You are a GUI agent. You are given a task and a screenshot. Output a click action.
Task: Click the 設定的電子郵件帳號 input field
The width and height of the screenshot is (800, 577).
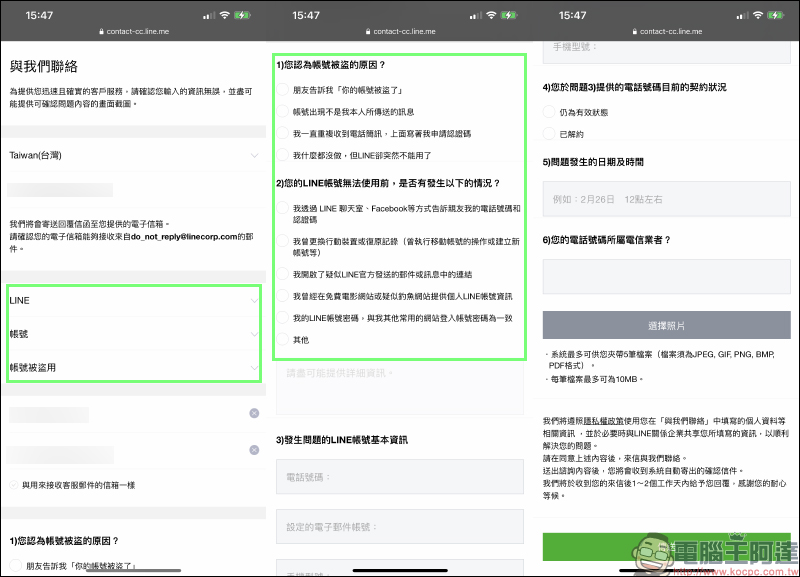point(400,526)
